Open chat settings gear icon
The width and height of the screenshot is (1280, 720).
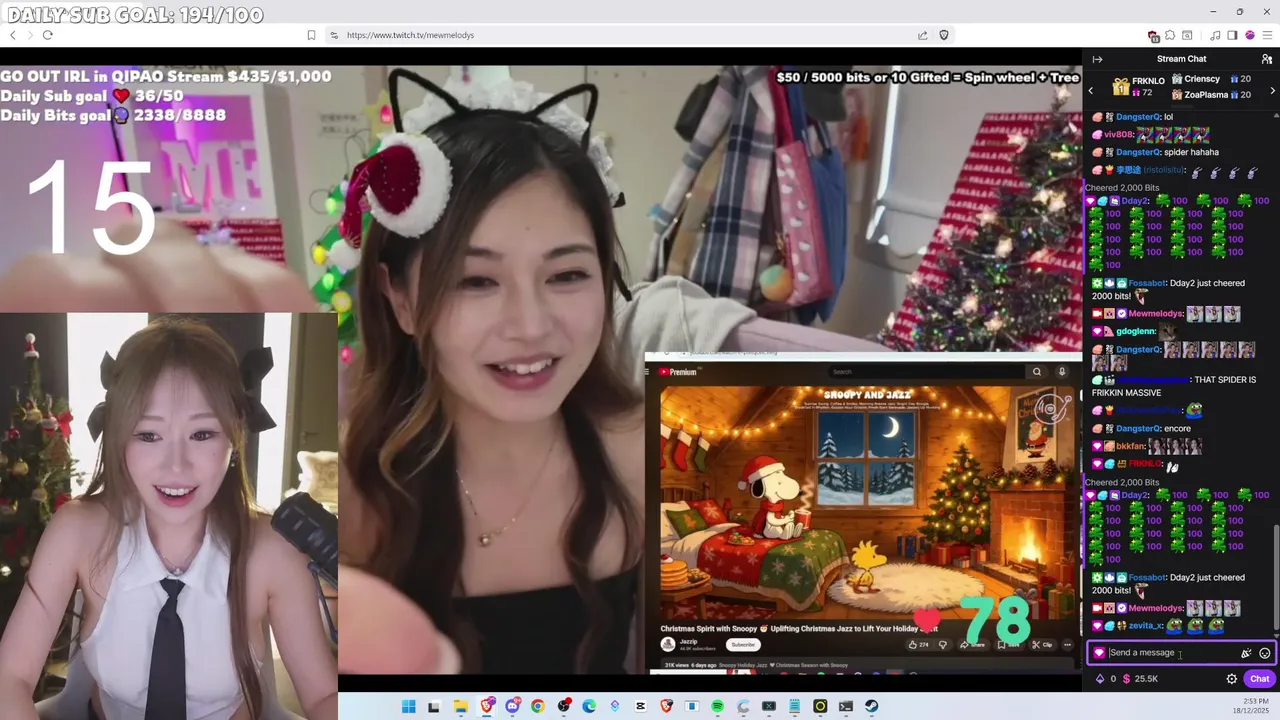coord(1231,679)
